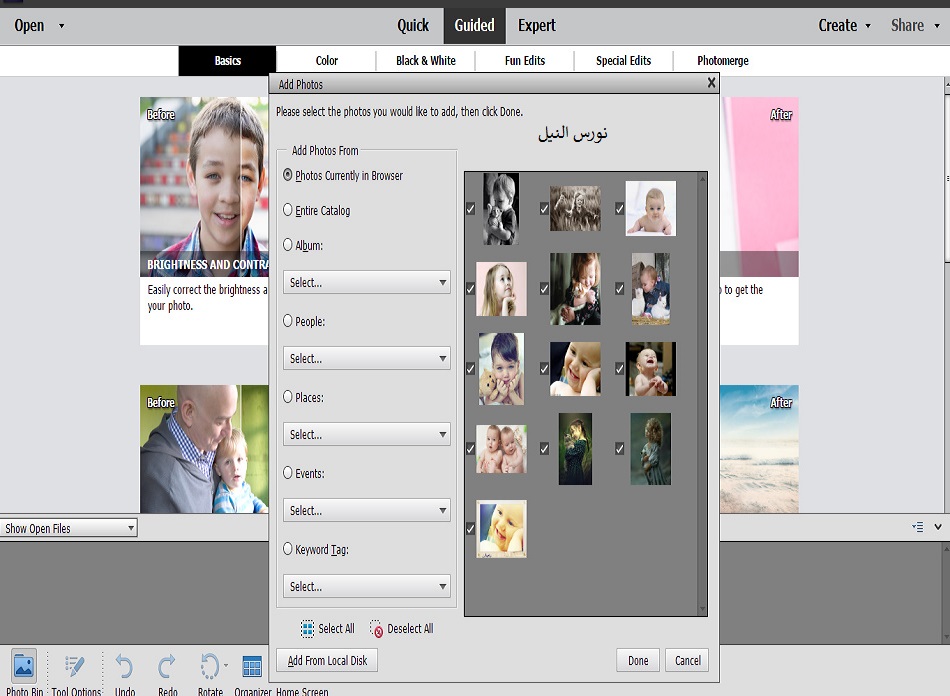Uncheck the black-and-white children photo checkbox
The height and width of the screenshot is (696, 950).
(470, 209)
